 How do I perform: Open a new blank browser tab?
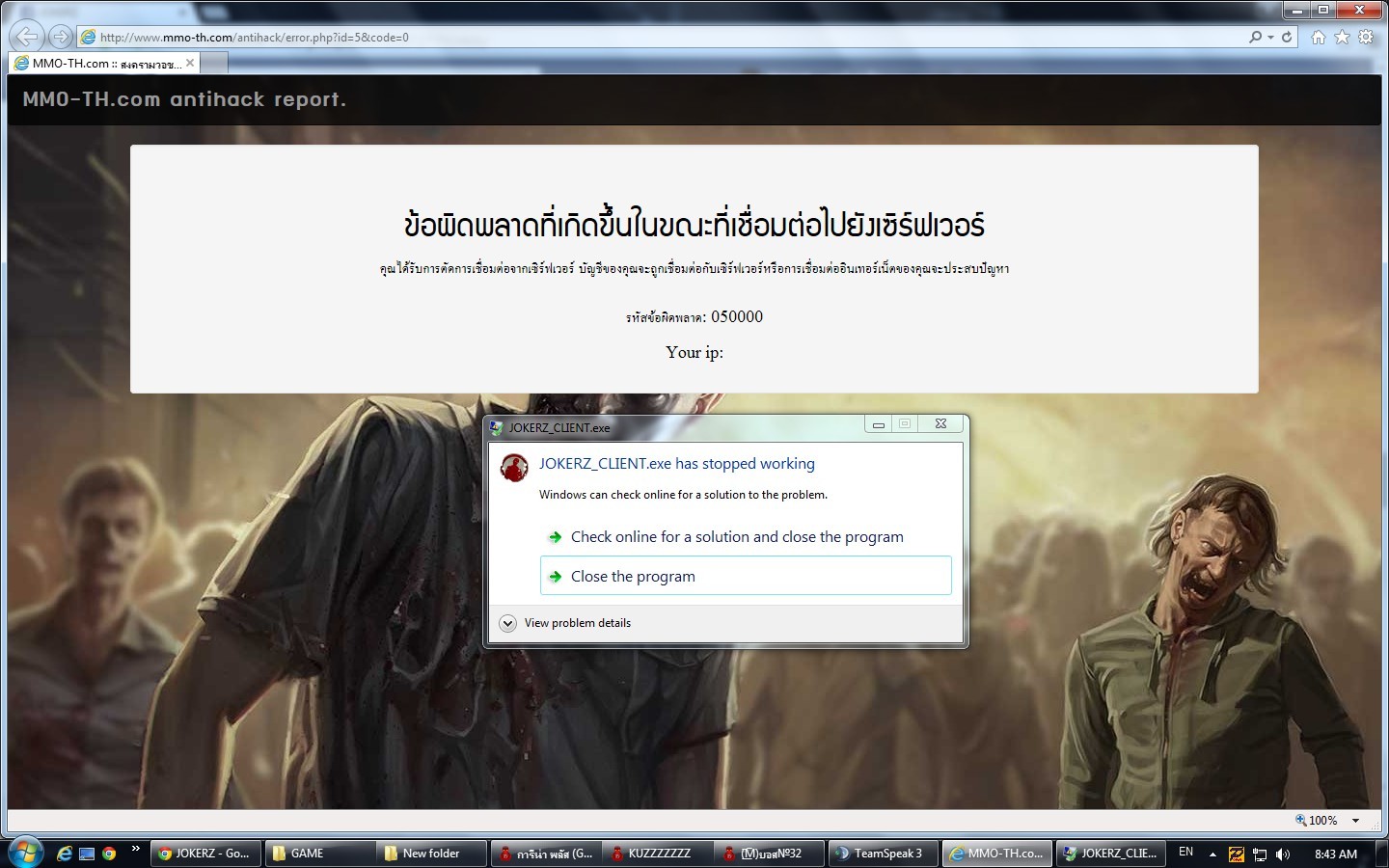point(213,64)
